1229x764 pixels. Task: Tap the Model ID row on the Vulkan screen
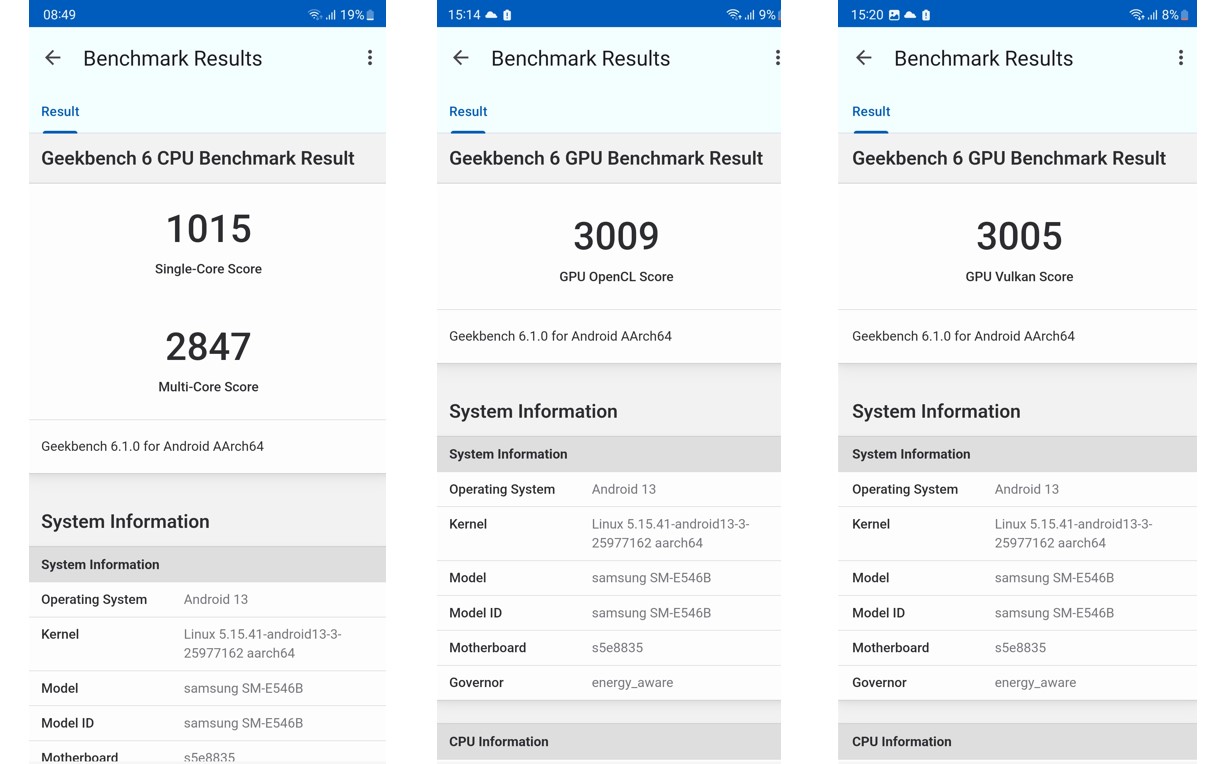click(1017, 613)
